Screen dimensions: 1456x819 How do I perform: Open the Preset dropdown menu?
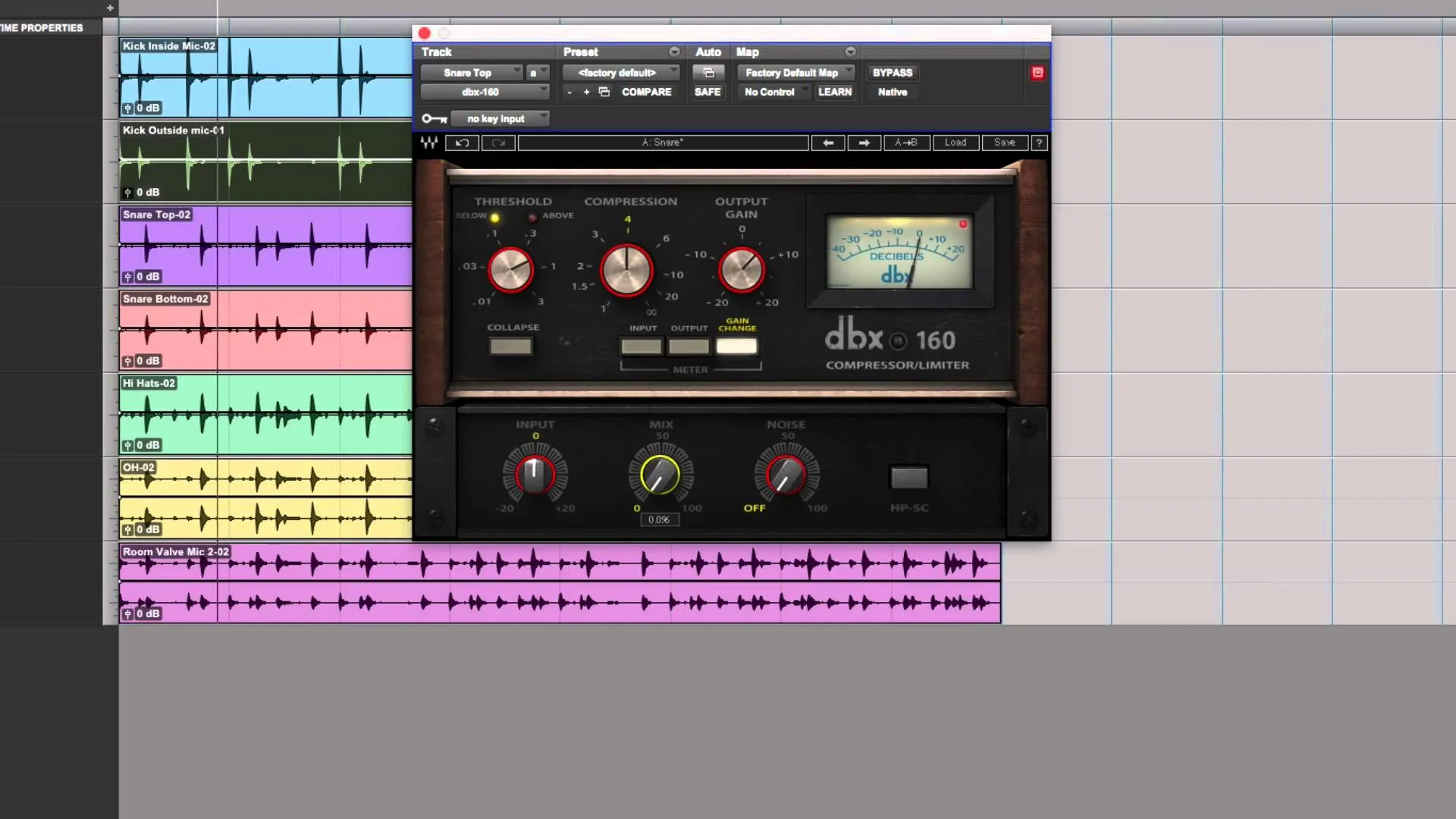pos(620,72)
